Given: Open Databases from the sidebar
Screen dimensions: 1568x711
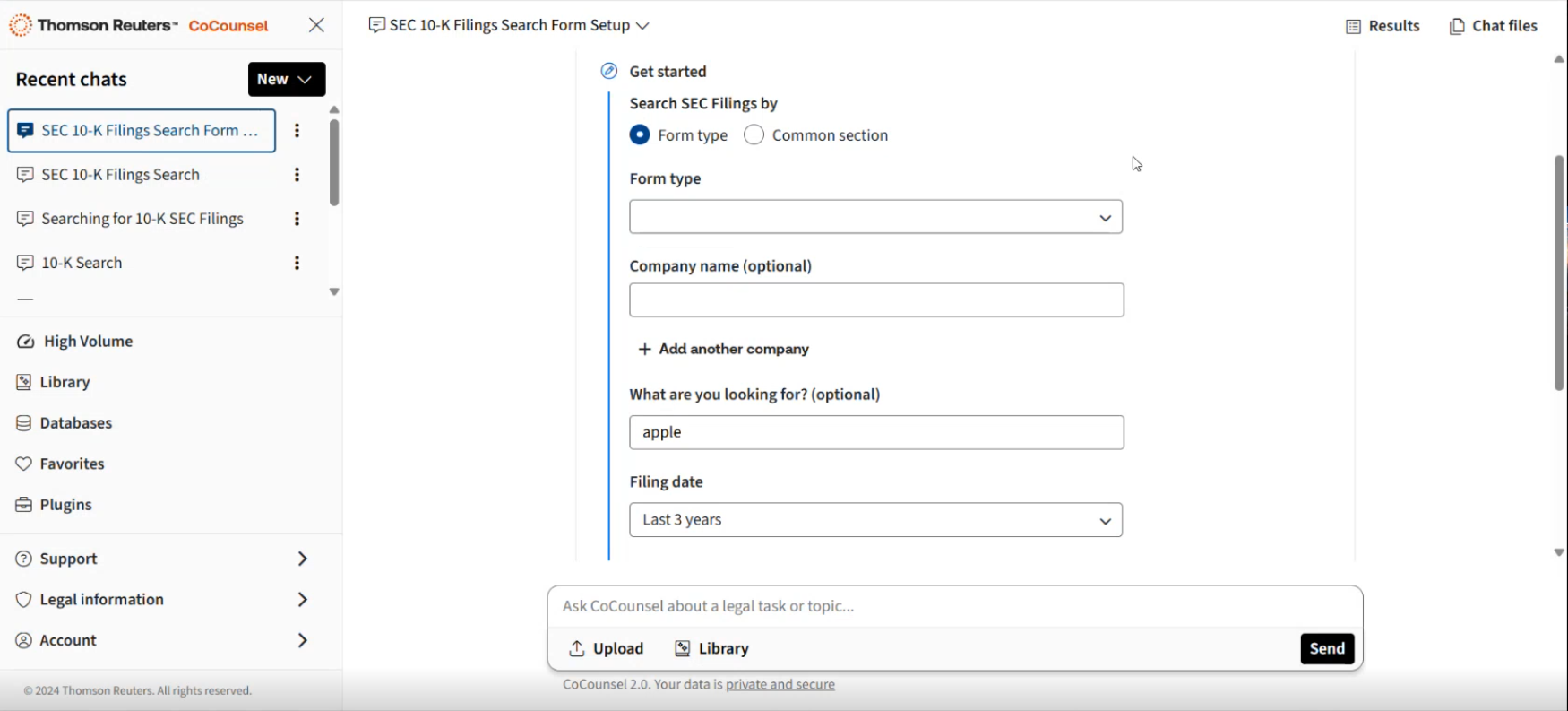Looking at the screenshot, I should (75, 423).
